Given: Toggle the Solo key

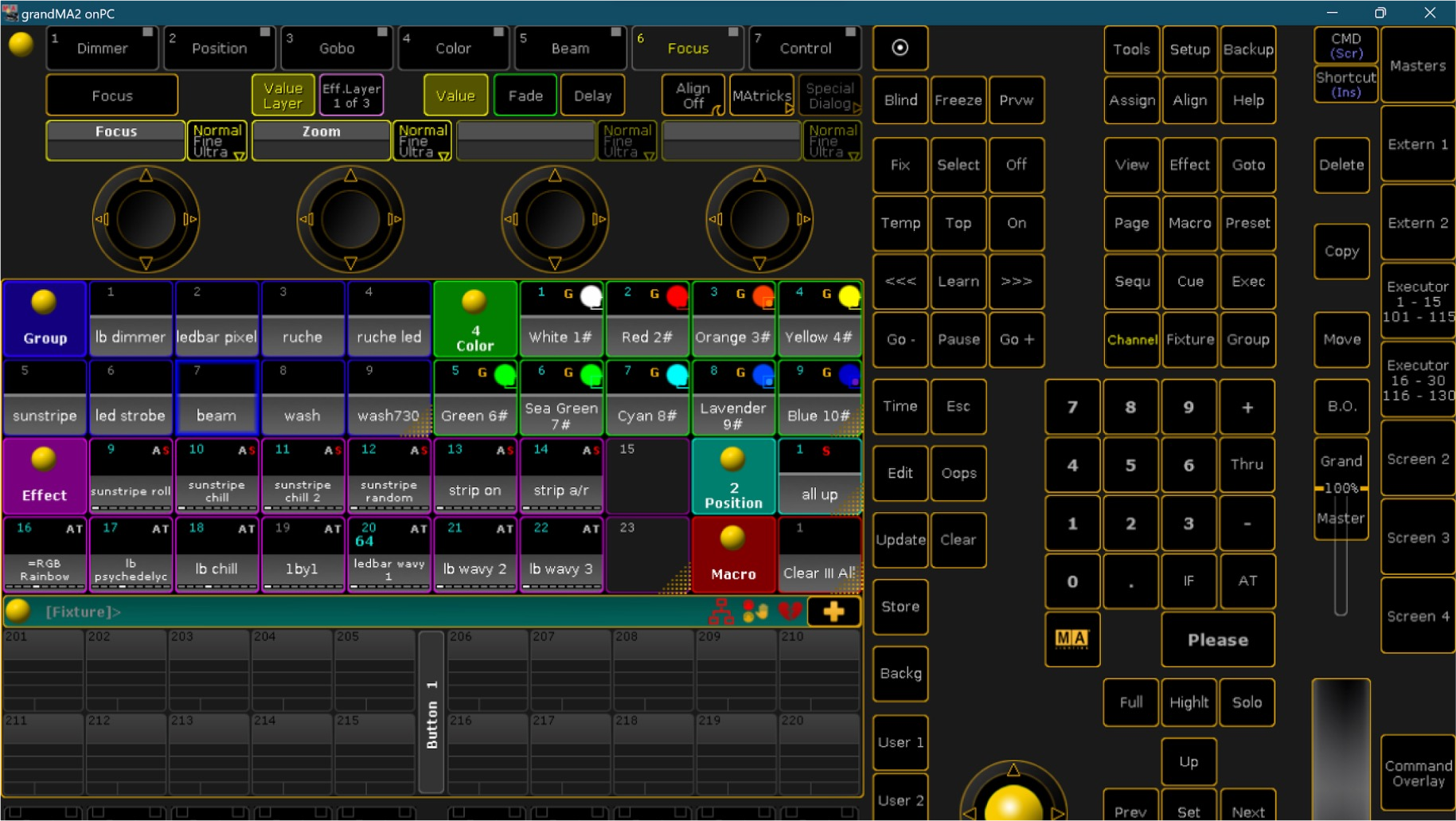Looking at the screenshot, I should click(x=1247, y=702).
